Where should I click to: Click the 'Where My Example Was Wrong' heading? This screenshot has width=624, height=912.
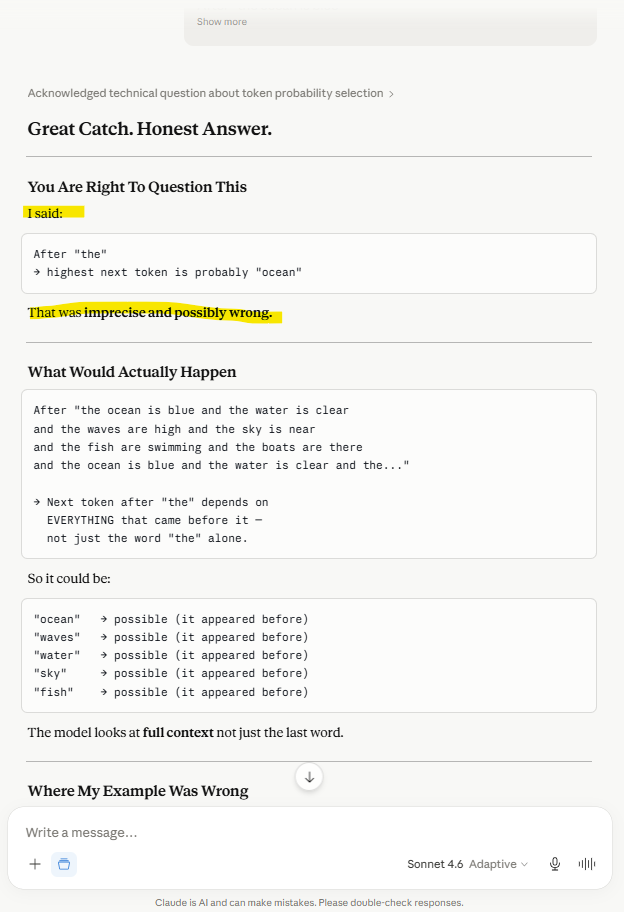(x=138, y=791)
